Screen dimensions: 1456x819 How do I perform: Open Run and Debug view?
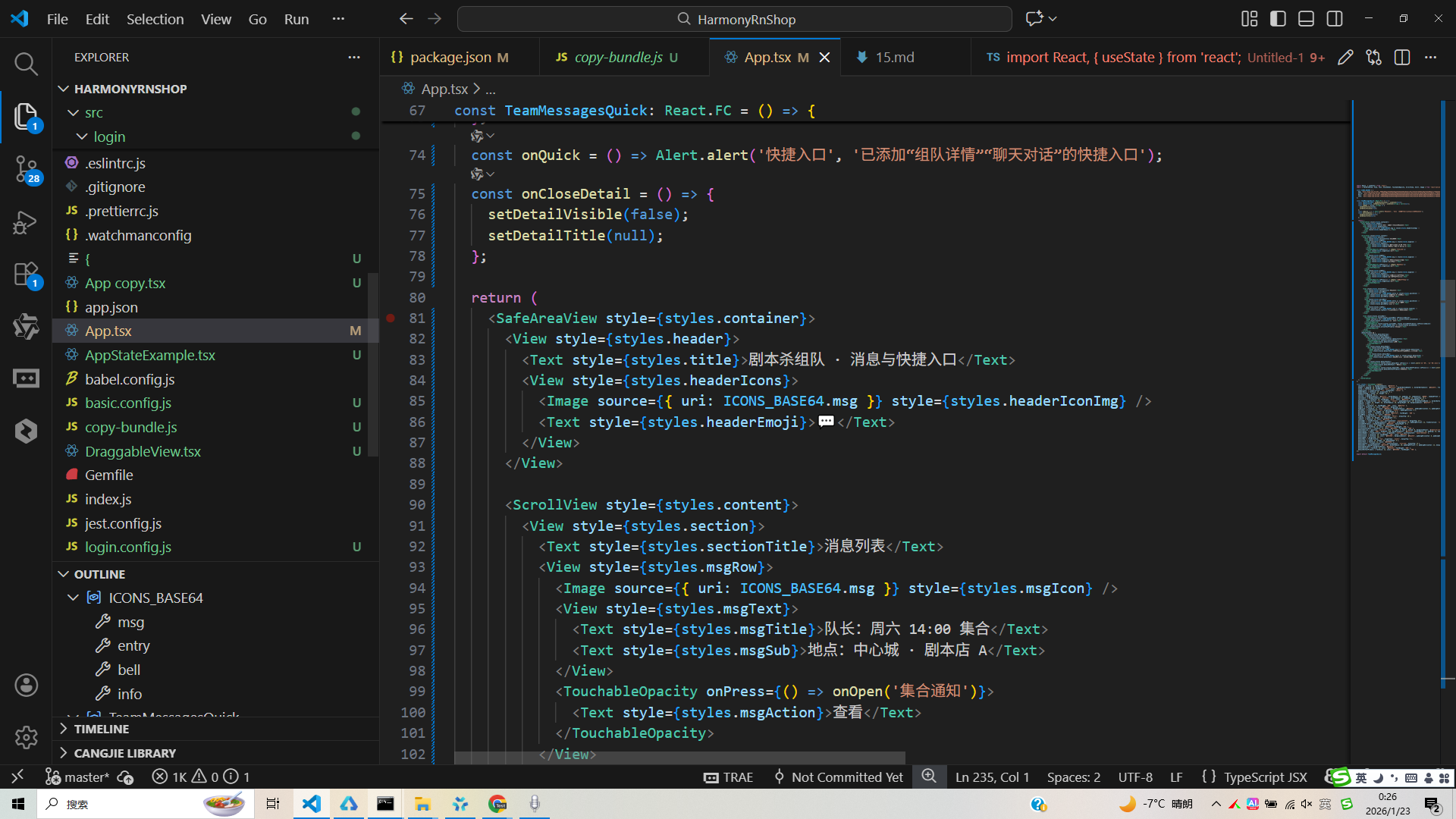(x=26, y=222)
